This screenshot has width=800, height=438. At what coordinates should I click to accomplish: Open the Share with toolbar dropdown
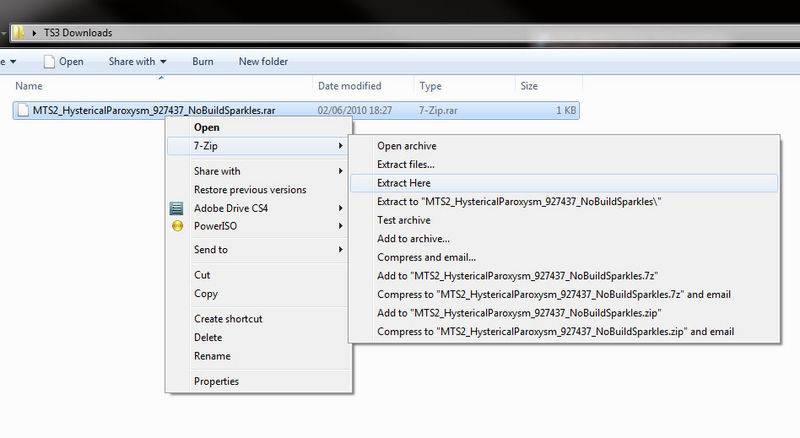click(137, 61)
